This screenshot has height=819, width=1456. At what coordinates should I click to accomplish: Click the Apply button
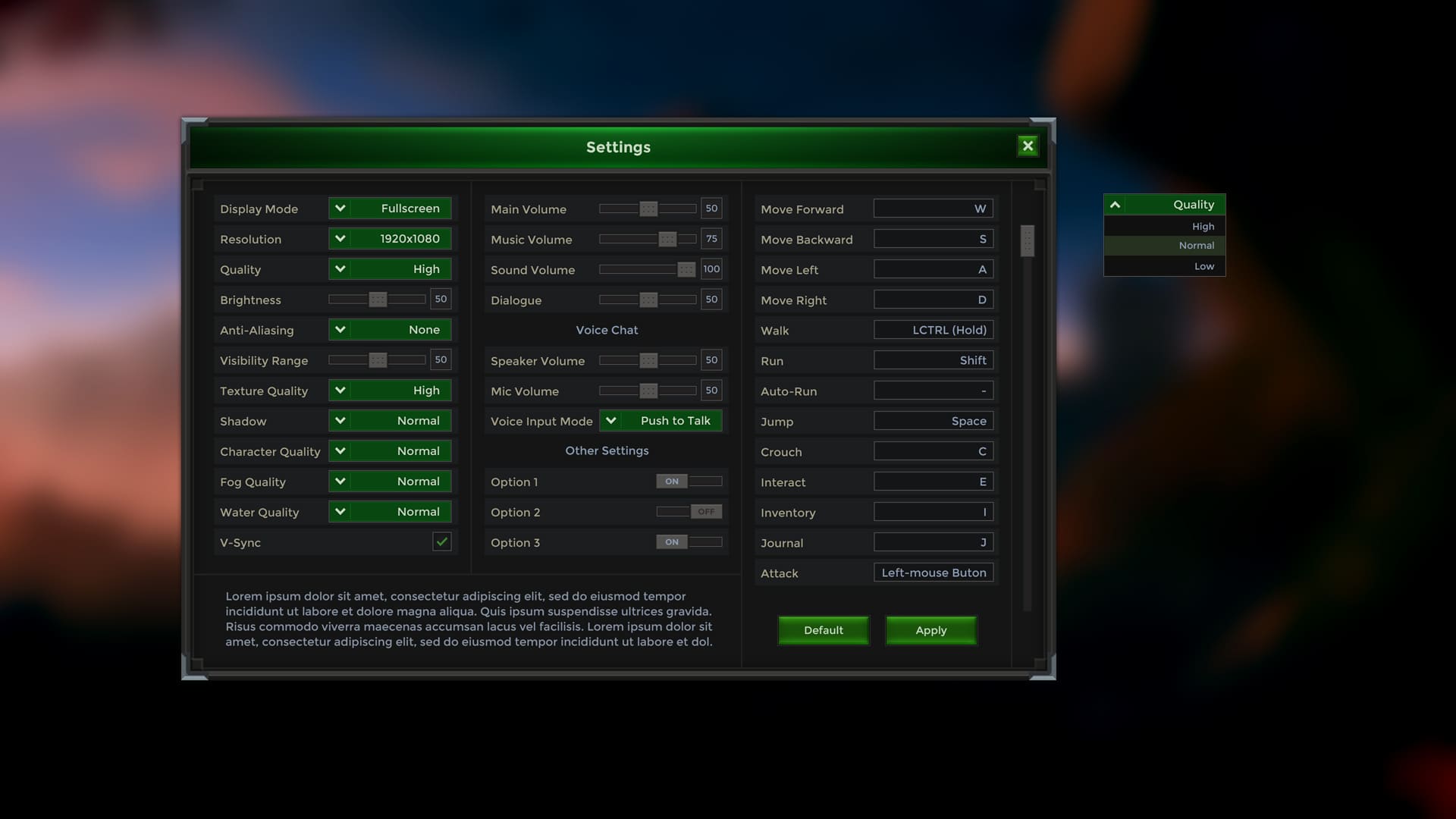pos(931,630)
